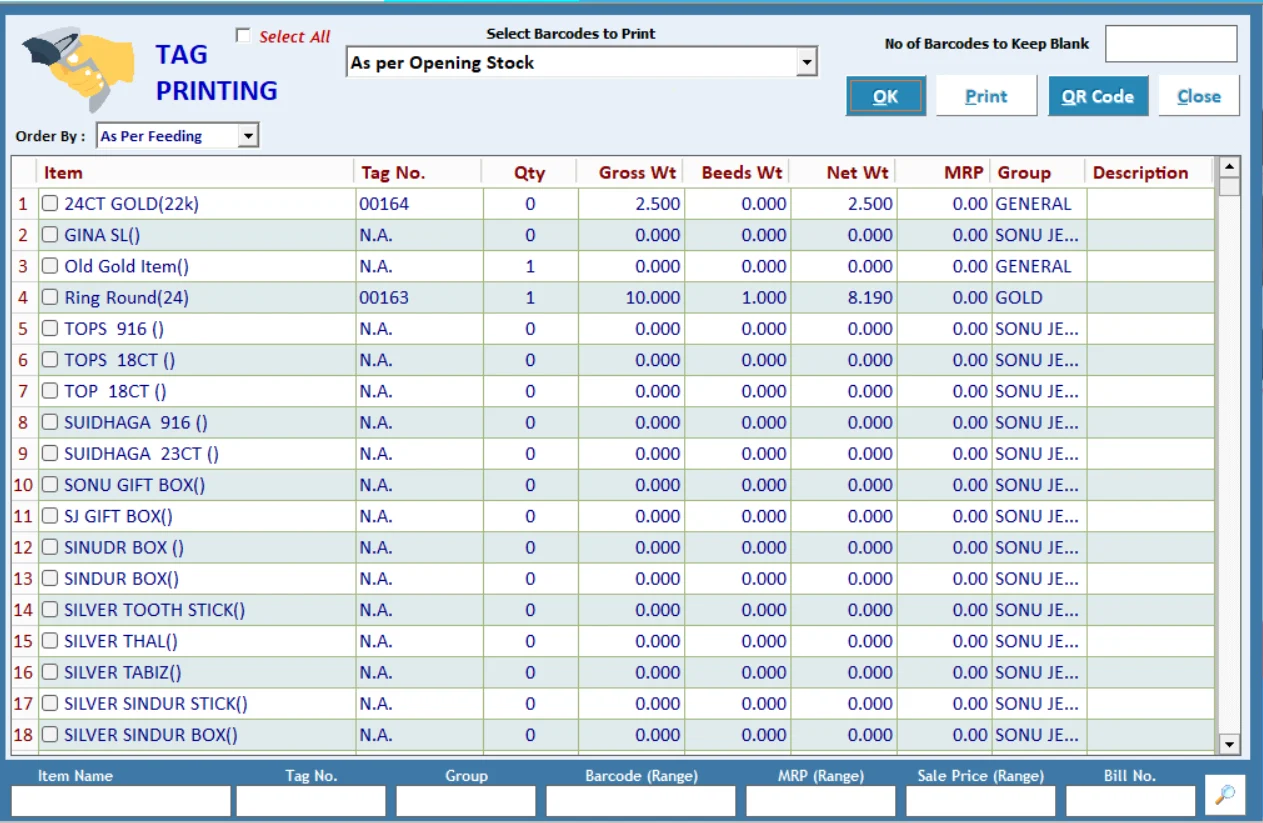Screen dimensions: 1263x823
Task: Click tag number 00163 cell
Action: tap(419, 297)
